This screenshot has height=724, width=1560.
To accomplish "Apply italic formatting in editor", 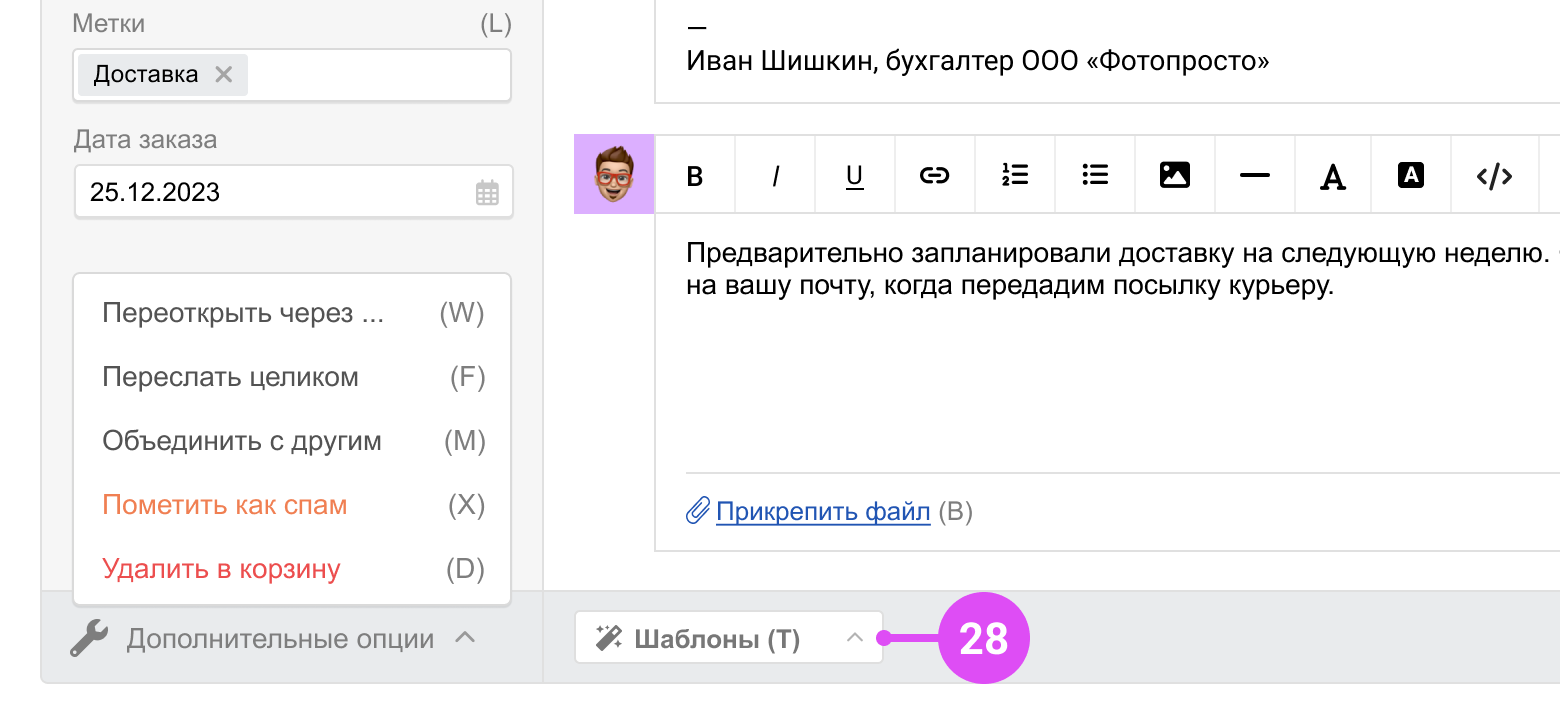I will [775, 176].
